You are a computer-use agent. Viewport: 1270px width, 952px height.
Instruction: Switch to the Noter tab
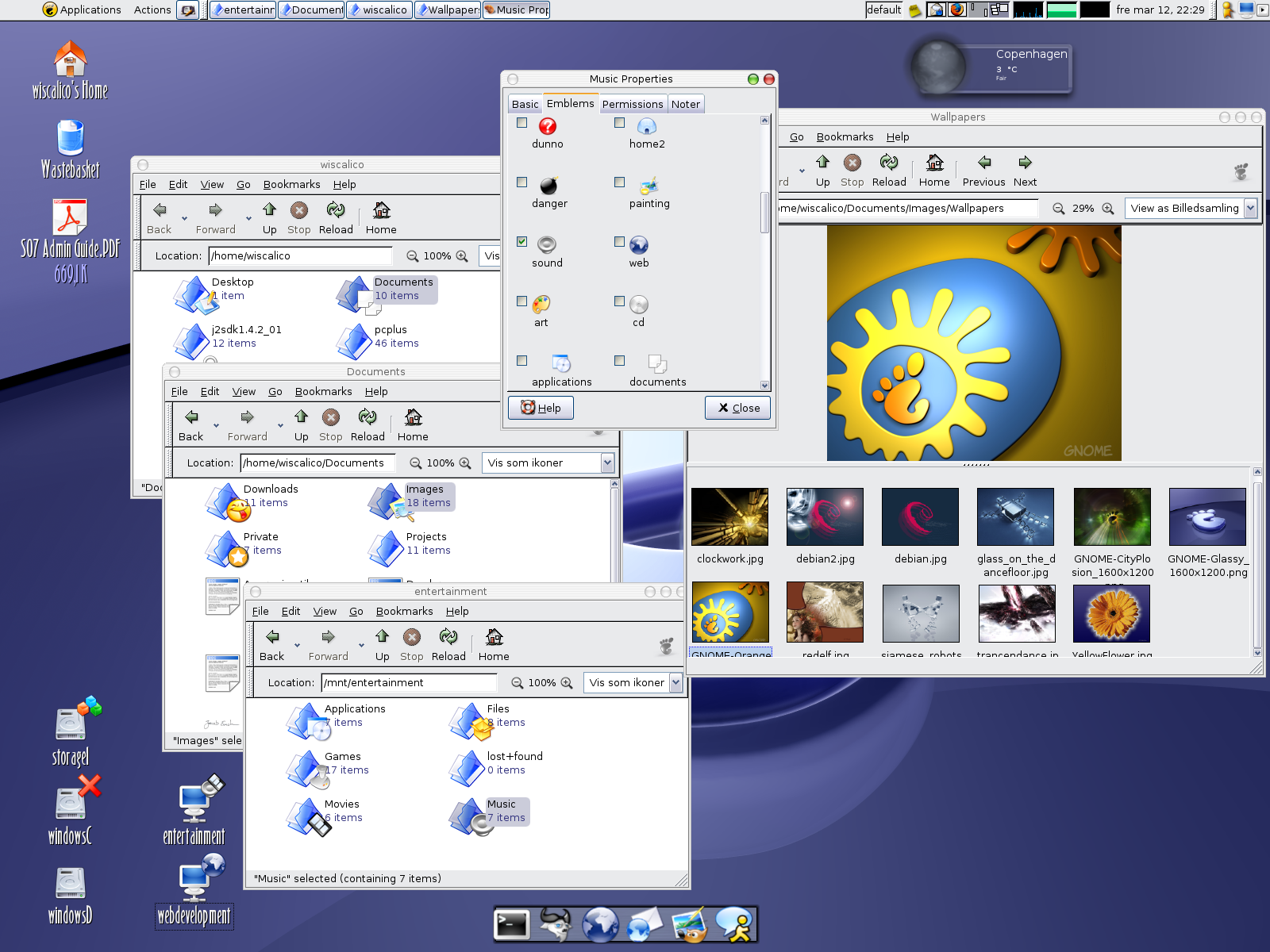pos(685,104)
